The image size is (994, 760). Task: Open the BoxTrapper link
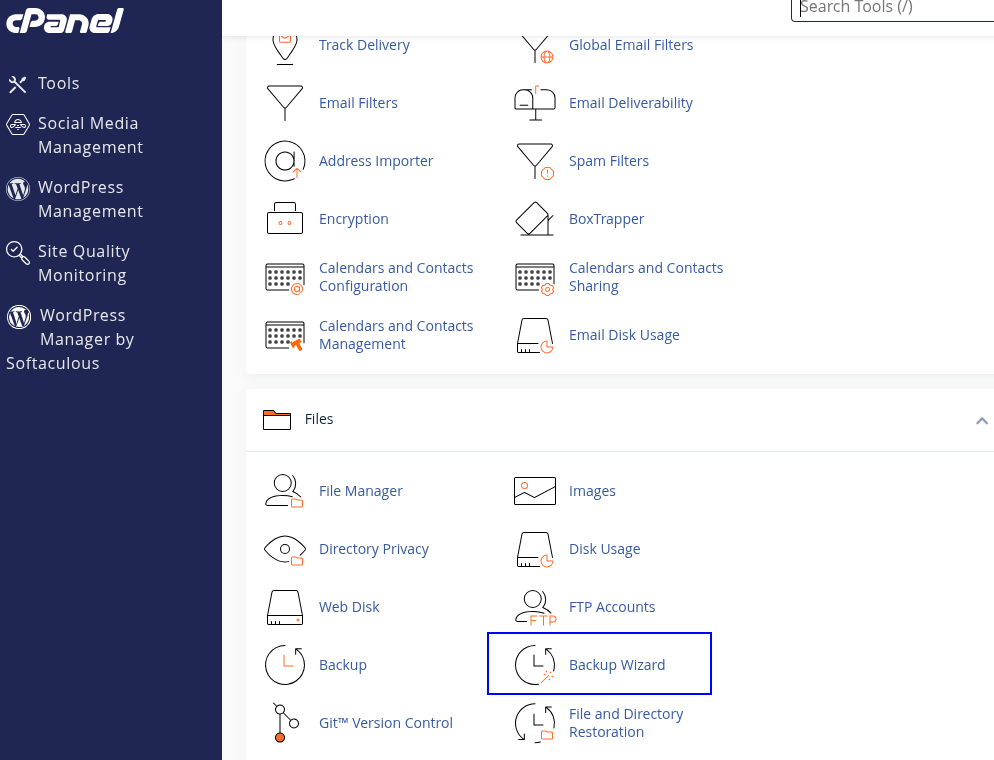click(606, 219)
